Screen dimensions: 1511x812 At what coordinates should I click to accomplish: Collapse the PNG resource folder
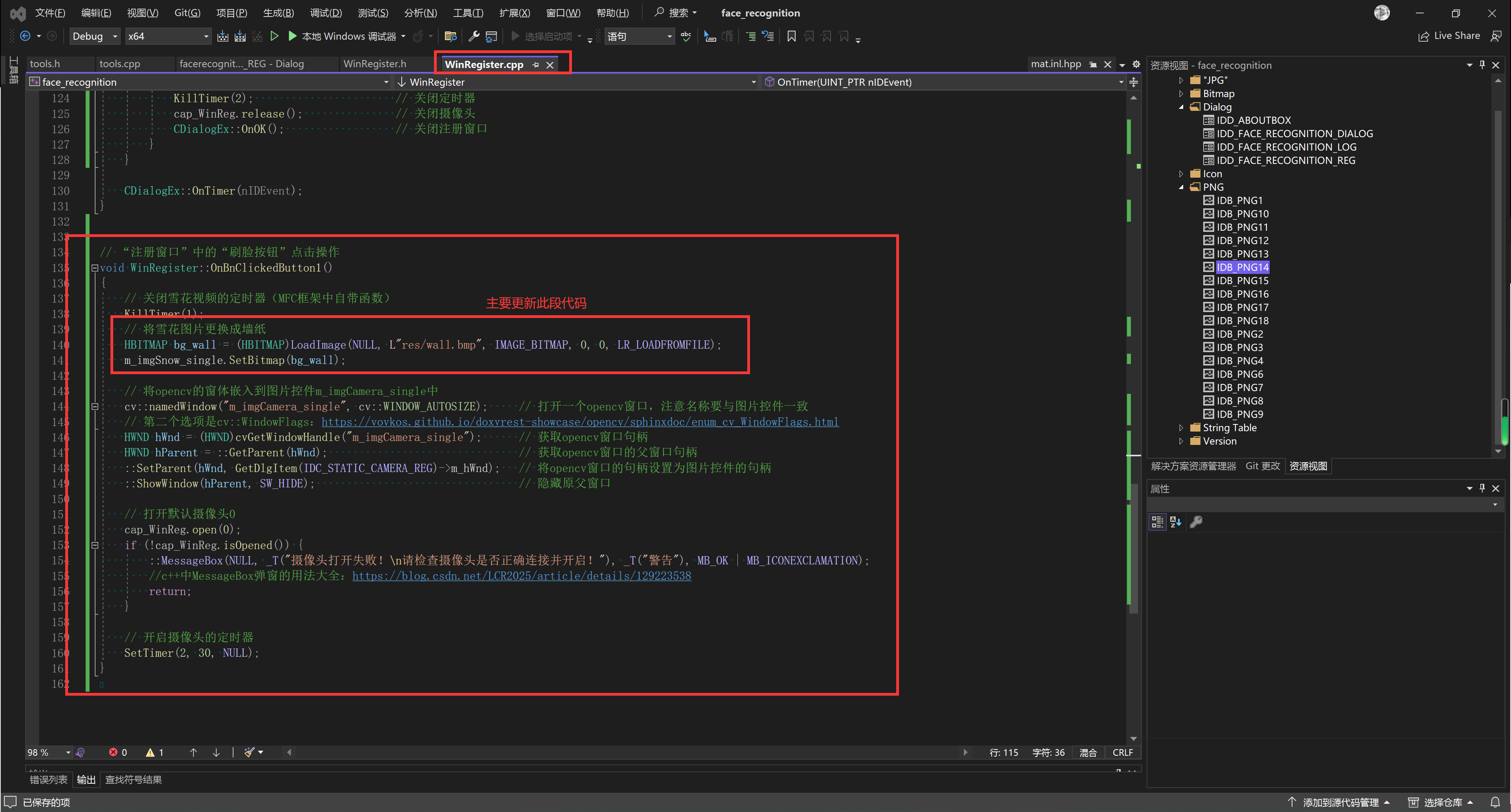point(1181,187)
